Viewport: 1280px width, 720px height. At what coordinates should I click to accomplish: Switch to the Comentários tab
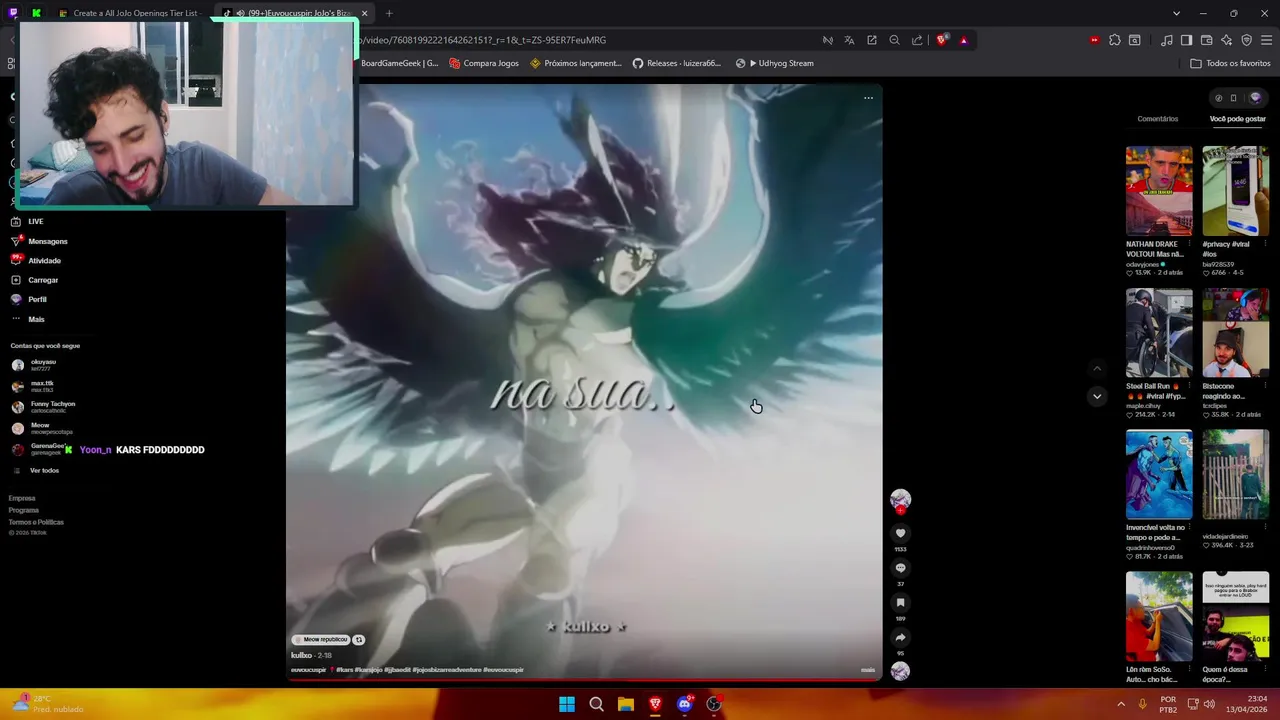(x=1158, y=119)
